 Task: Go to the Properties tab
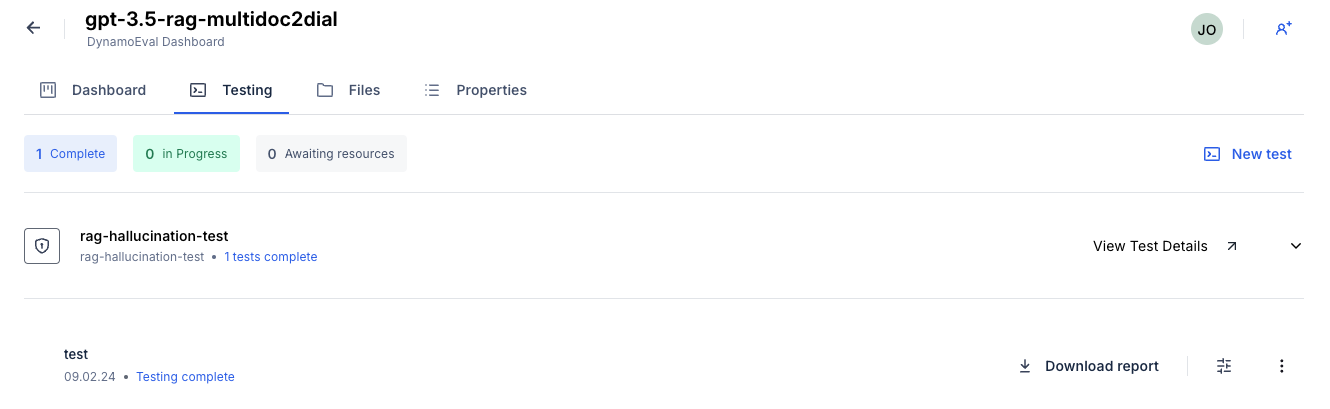tap(475, 90)
